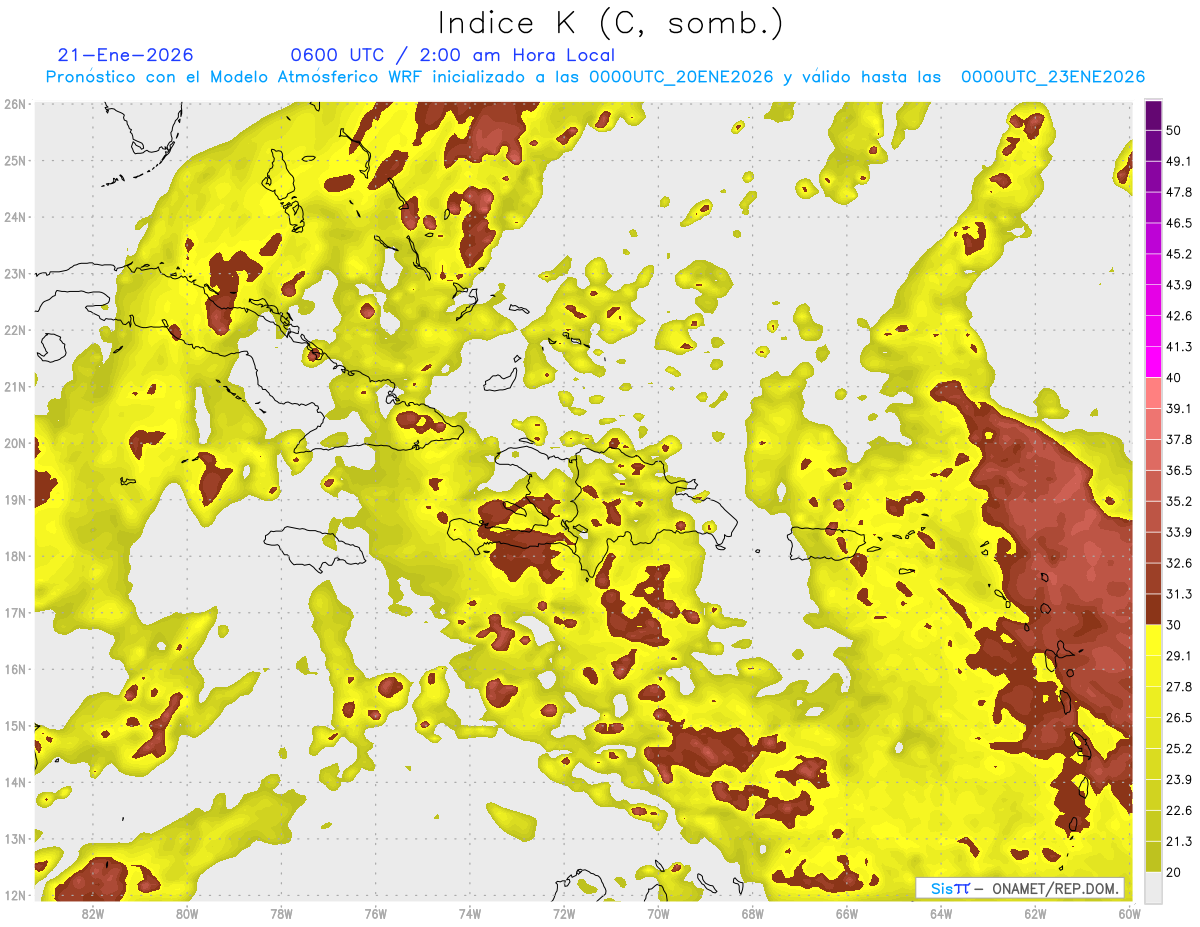
Task: Click the color bar value "31.3"
Action: [1179, 594]
